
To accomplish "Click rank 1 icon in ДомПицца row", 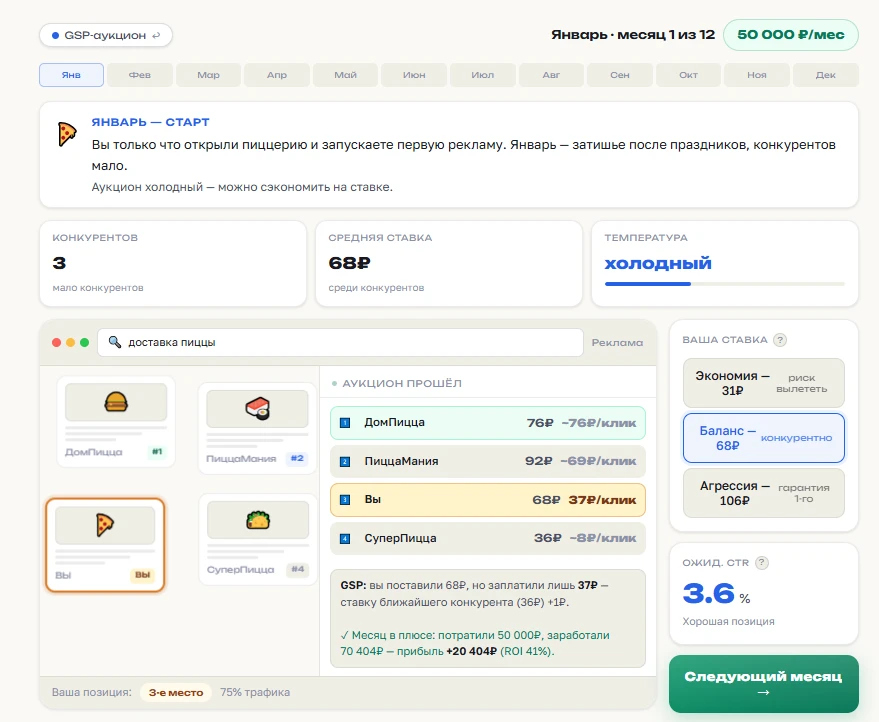I will click(x=345, y=423).
